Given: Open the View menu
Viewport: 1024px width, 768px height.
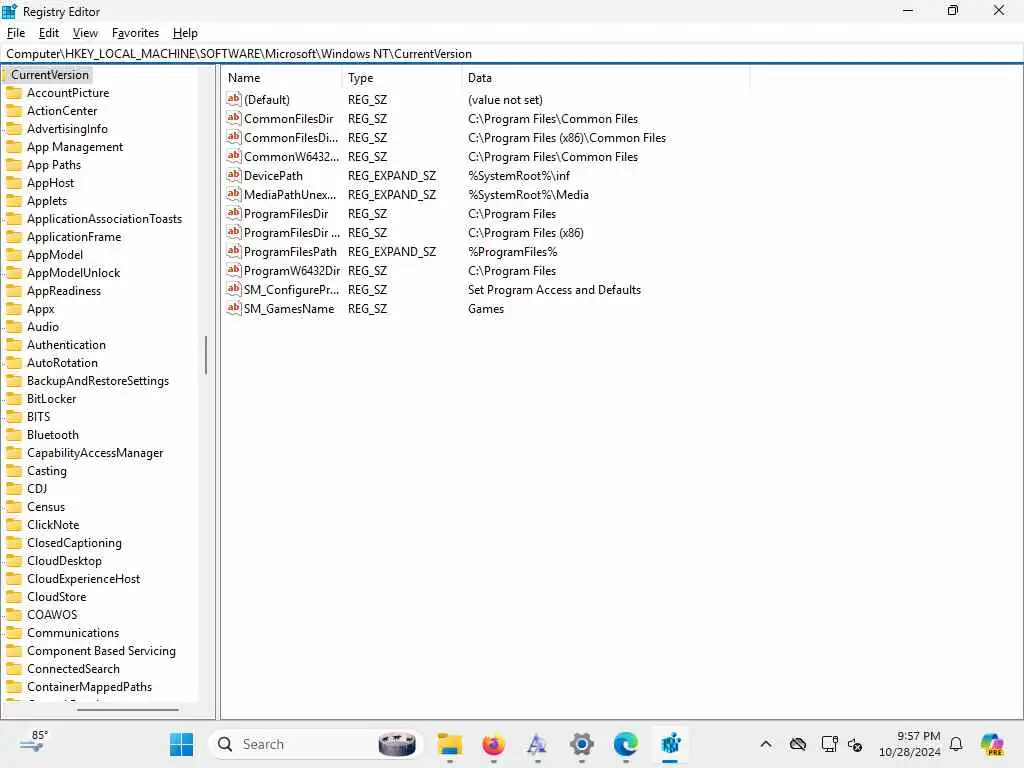Looking at the screenshot, I should click(85, 33).
